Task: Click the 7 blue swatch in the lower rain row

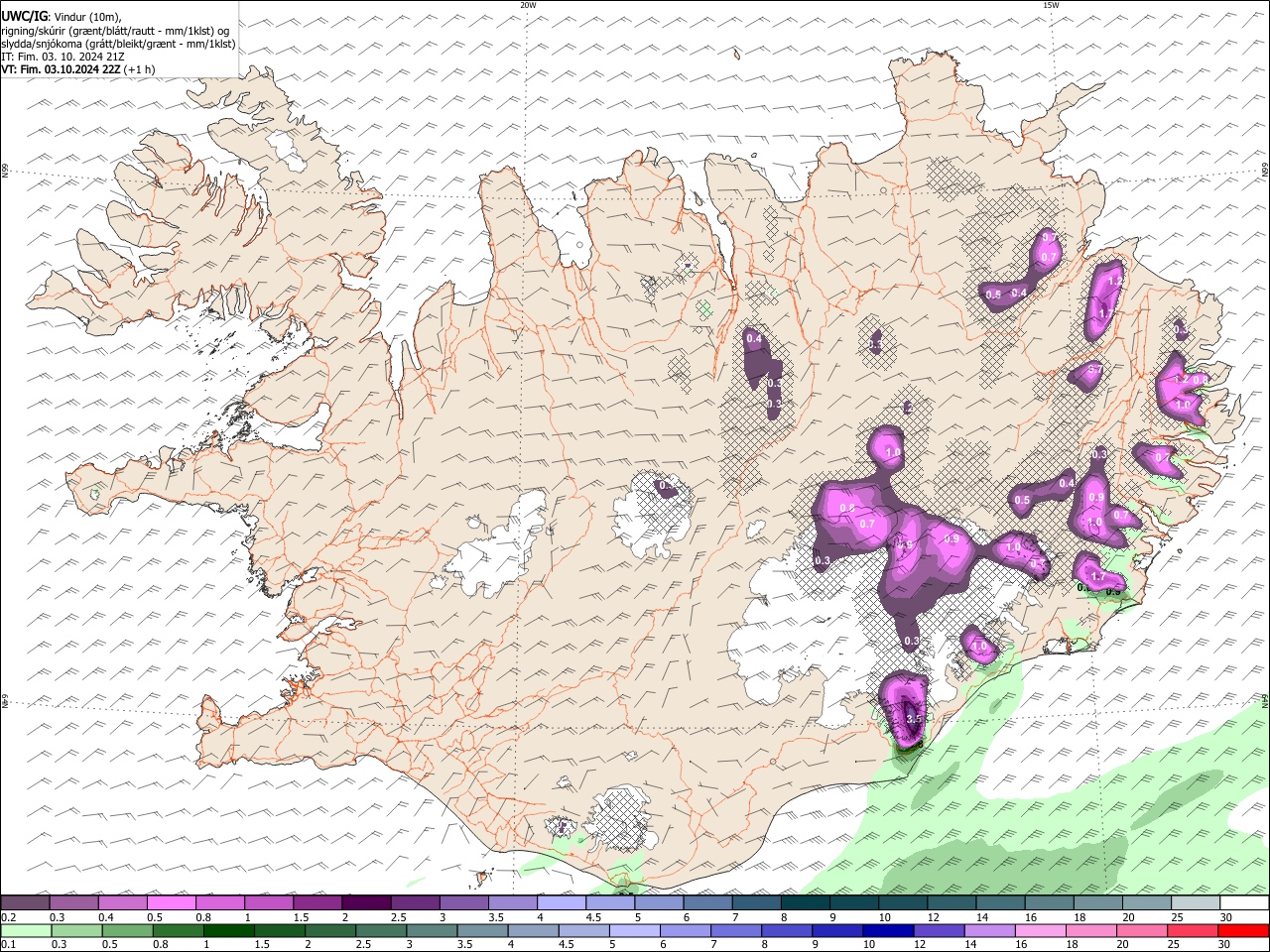Action: pyautogui.click(x=736, y=931)
